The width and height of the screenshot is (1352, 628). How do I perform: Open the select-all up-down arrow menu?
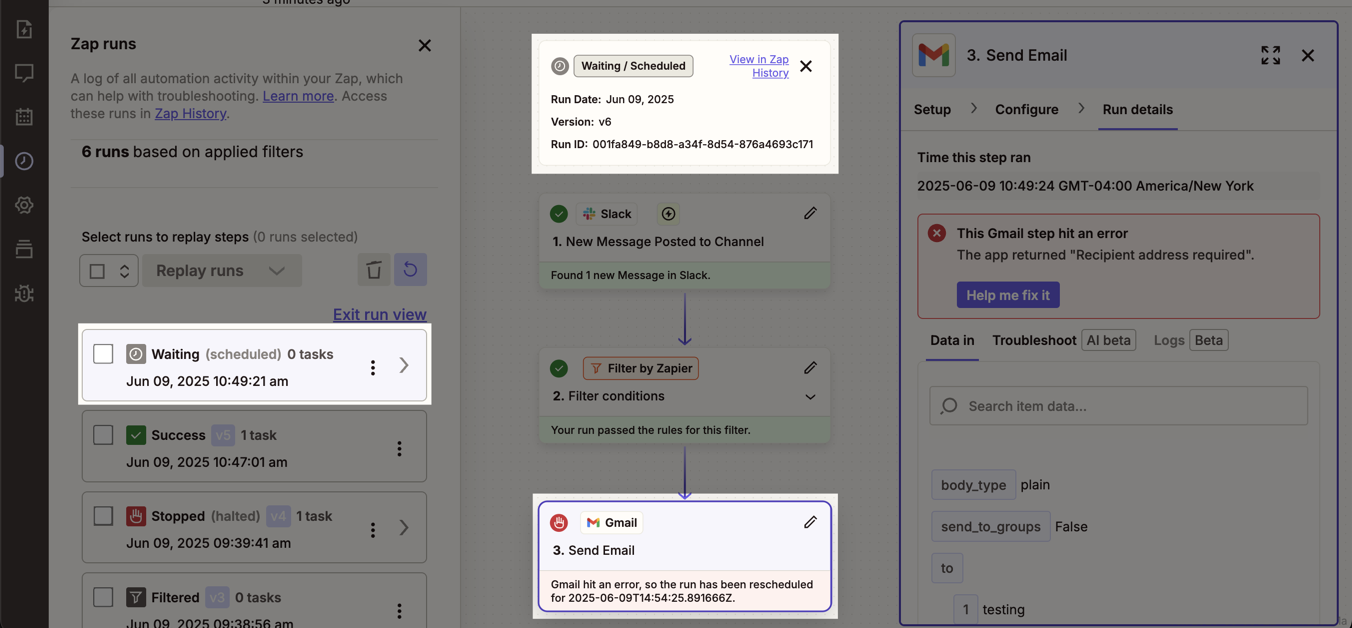pyautogui.click(x=124, y=271)
